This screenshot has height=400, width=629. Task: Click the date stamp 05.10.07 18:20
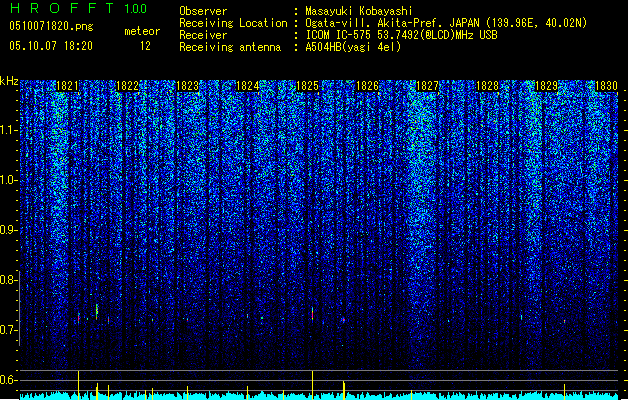(x=51, y=46)
